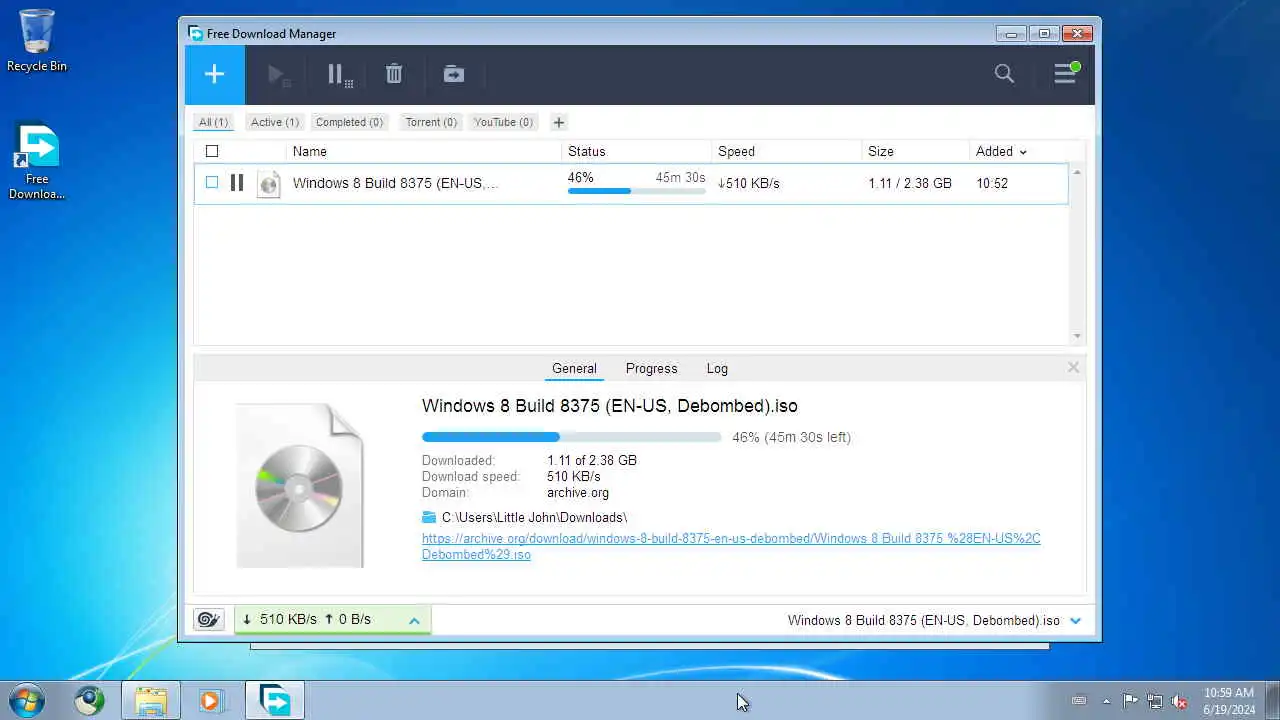
Task: Open Recycle Bin desktop icon
Action: click(x=37, y=41)
